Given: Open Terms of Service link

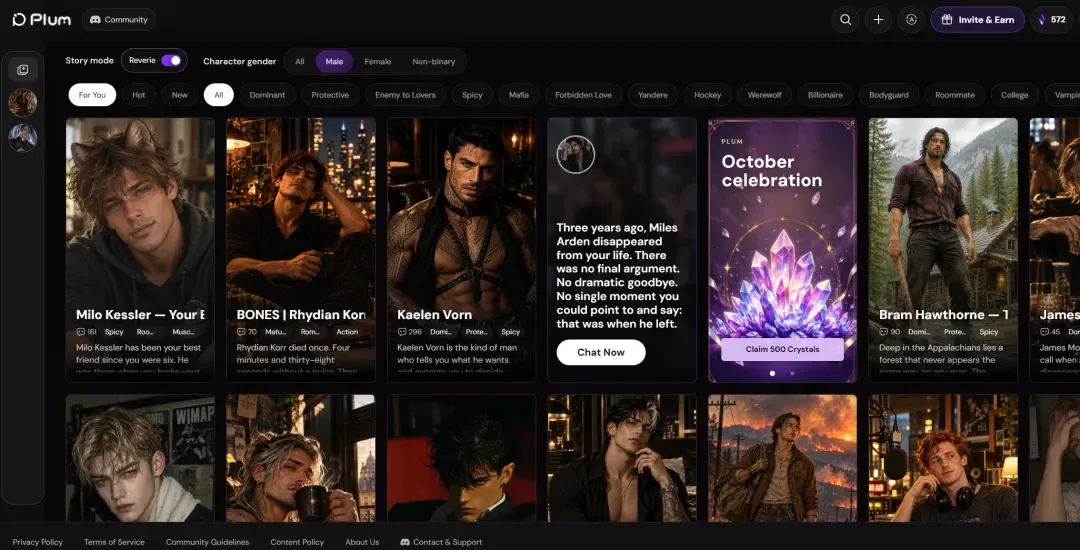Looking at the screenshot, I should (x=114, y=542).
